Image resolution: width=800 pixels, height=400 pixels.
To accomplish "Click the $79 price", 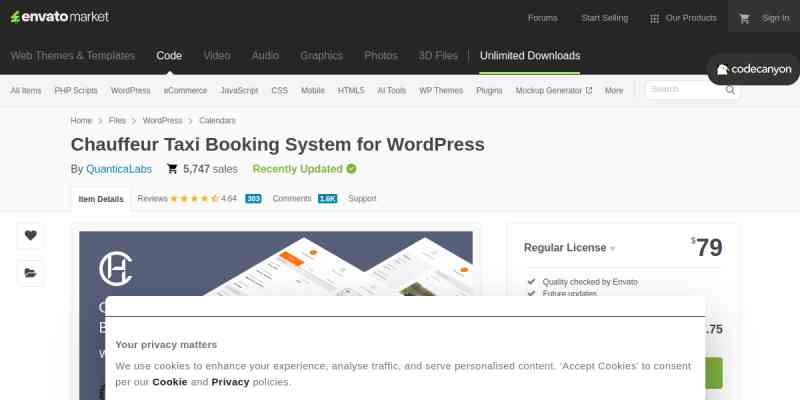I will (707, 248).
